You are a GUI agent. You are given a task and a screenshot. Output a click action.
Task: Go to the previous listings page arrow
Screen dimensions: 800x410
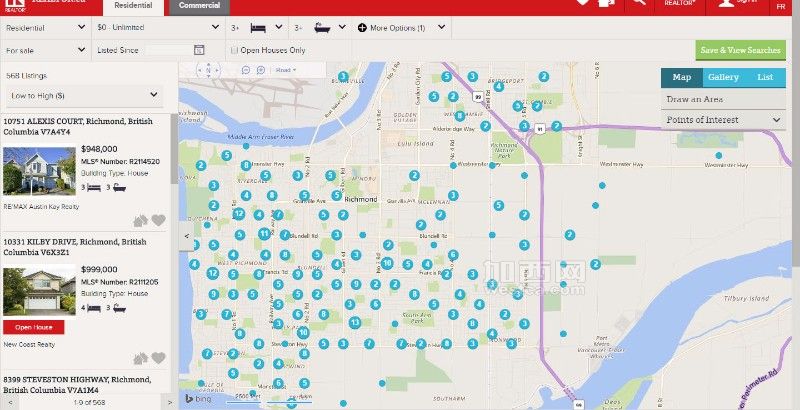click(11, 402)
